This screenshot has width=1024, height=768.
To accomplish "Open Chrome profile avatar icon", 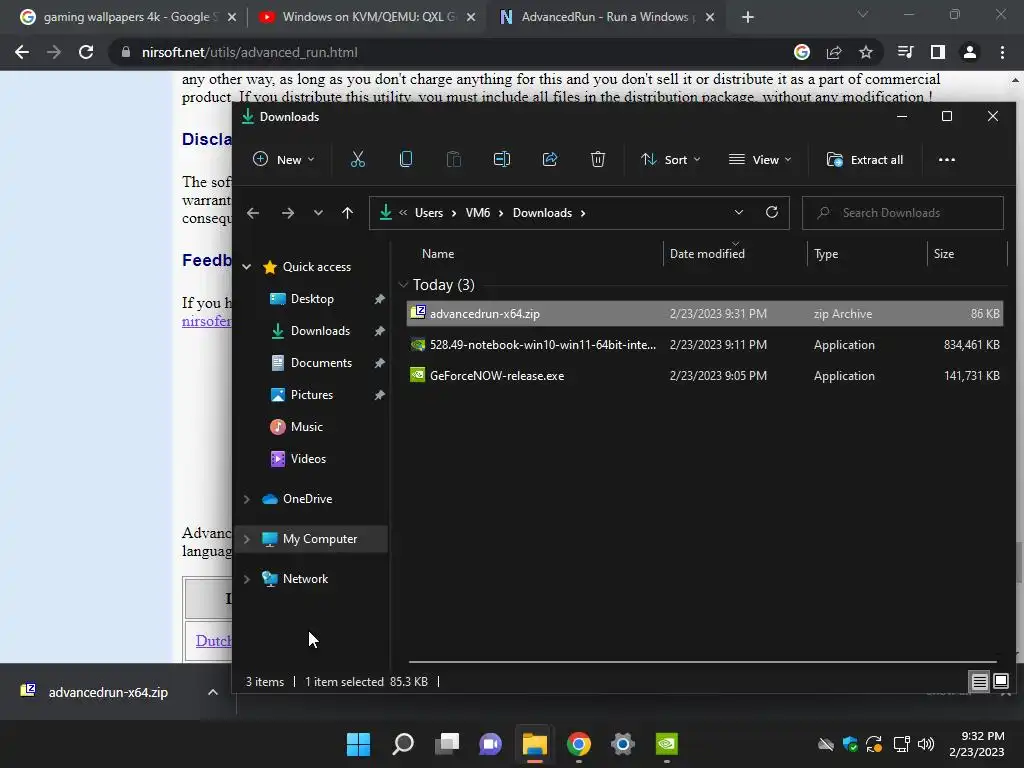I will coord(970,52).
